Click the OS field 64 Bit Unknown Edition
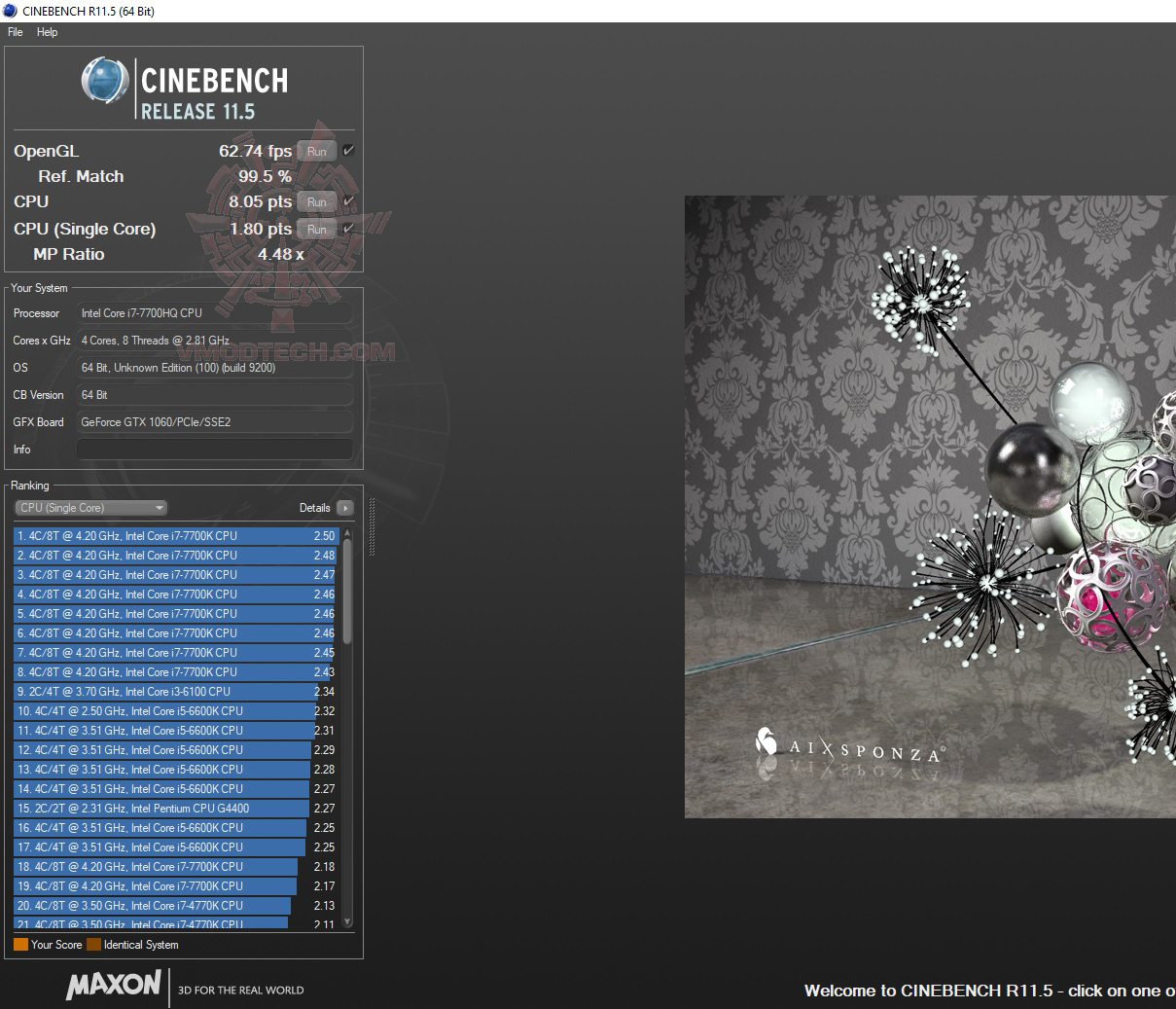This screenshot has width=1176, height=1009. tap(214, 368)
